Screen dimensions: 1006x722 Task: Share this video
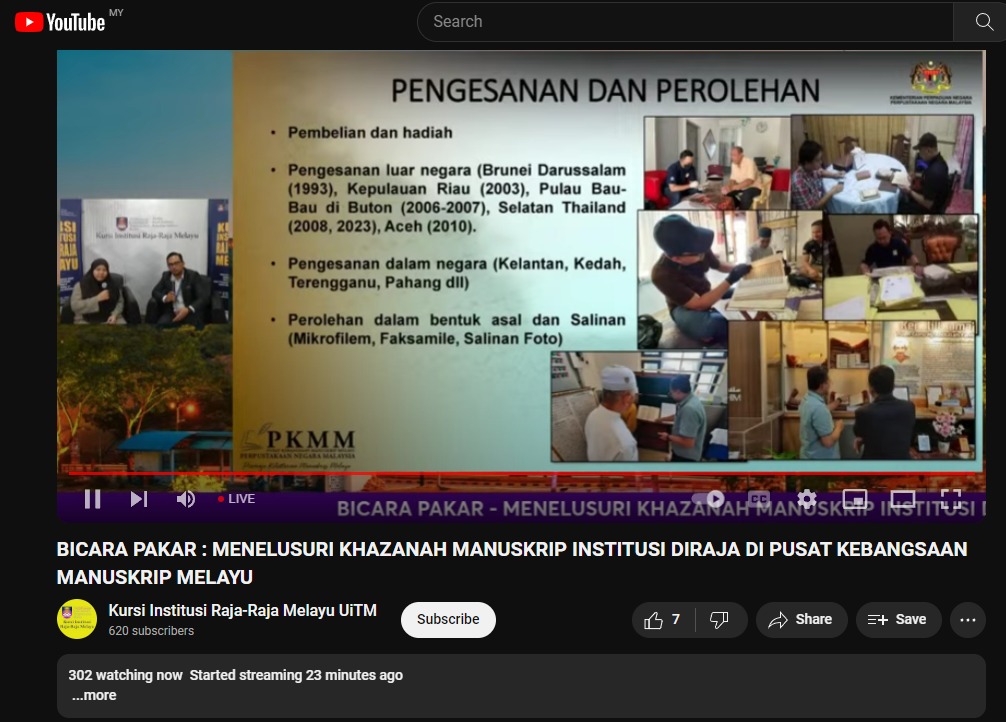801,620
